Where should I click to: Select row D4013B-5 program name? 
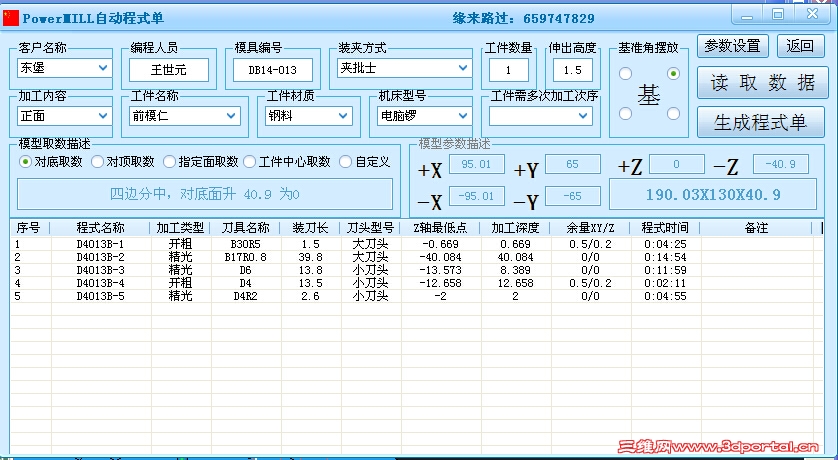(100, 296)
